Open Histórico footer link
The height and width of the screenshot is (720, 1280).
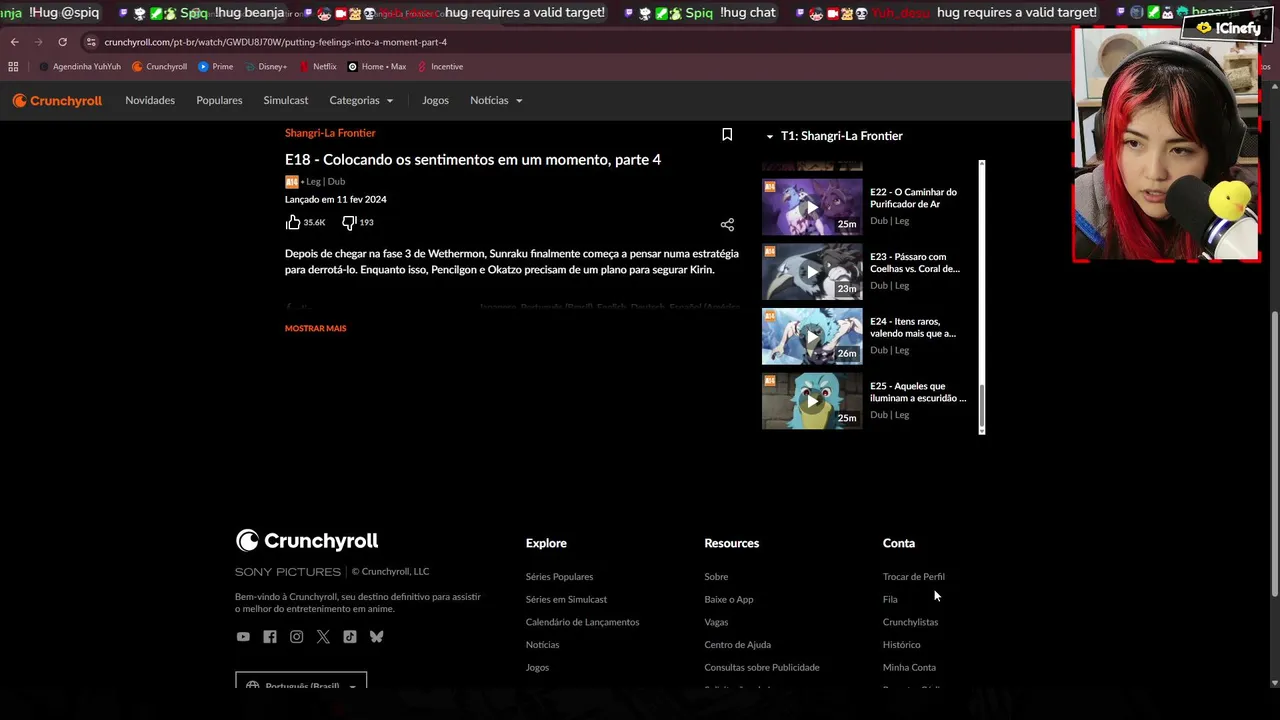pyautogui.click(x=901, y=645)
